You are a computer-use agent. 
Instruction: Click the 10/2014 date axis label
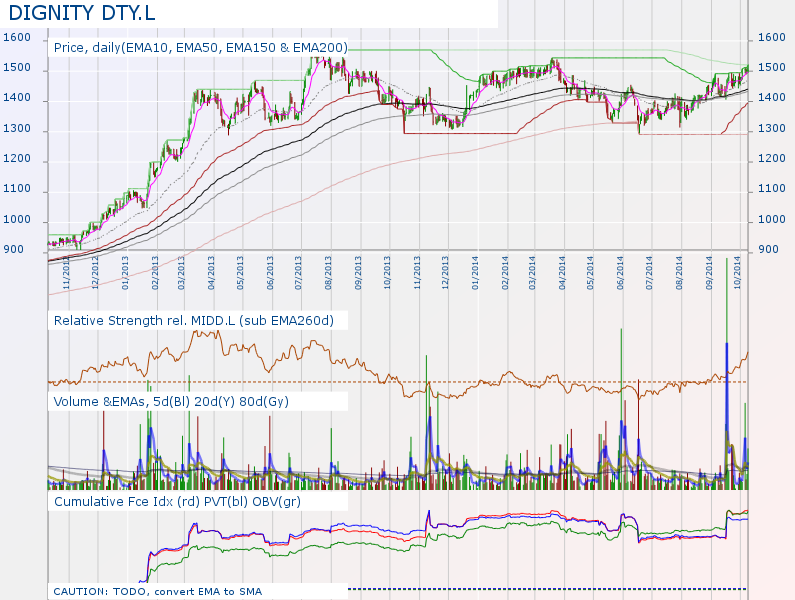[x=738, y=273]
